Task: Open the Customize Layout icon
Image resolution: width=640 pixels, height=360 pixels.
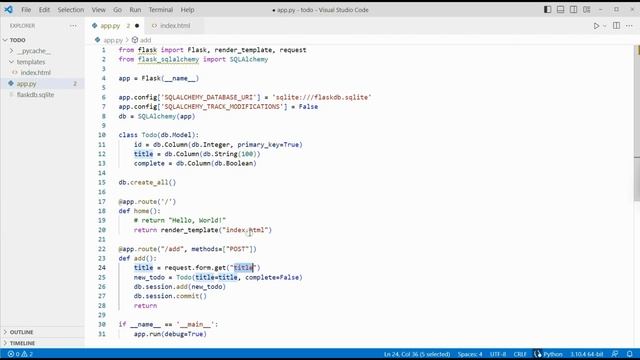Action: coord(587,9)
